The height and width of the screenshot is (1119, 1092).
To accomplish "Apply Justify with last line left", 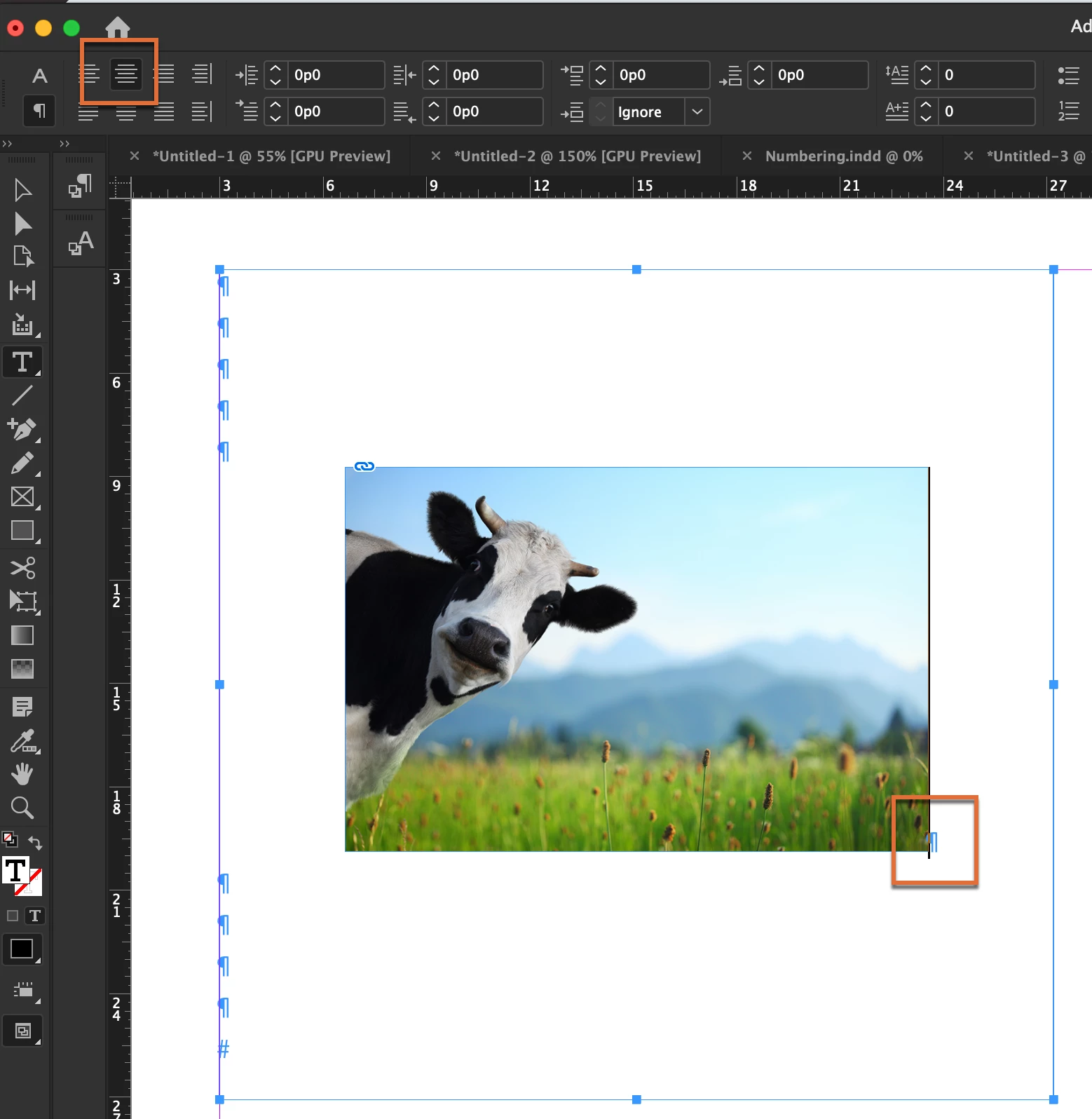I will tap(88, 111).
